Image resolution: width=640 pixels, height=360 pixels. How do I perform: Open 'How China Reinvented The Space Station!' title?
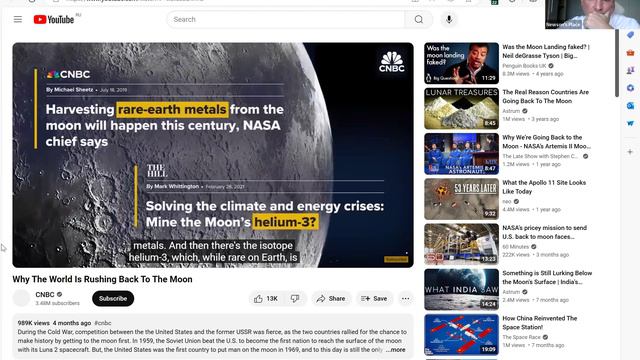coord(540,323)
